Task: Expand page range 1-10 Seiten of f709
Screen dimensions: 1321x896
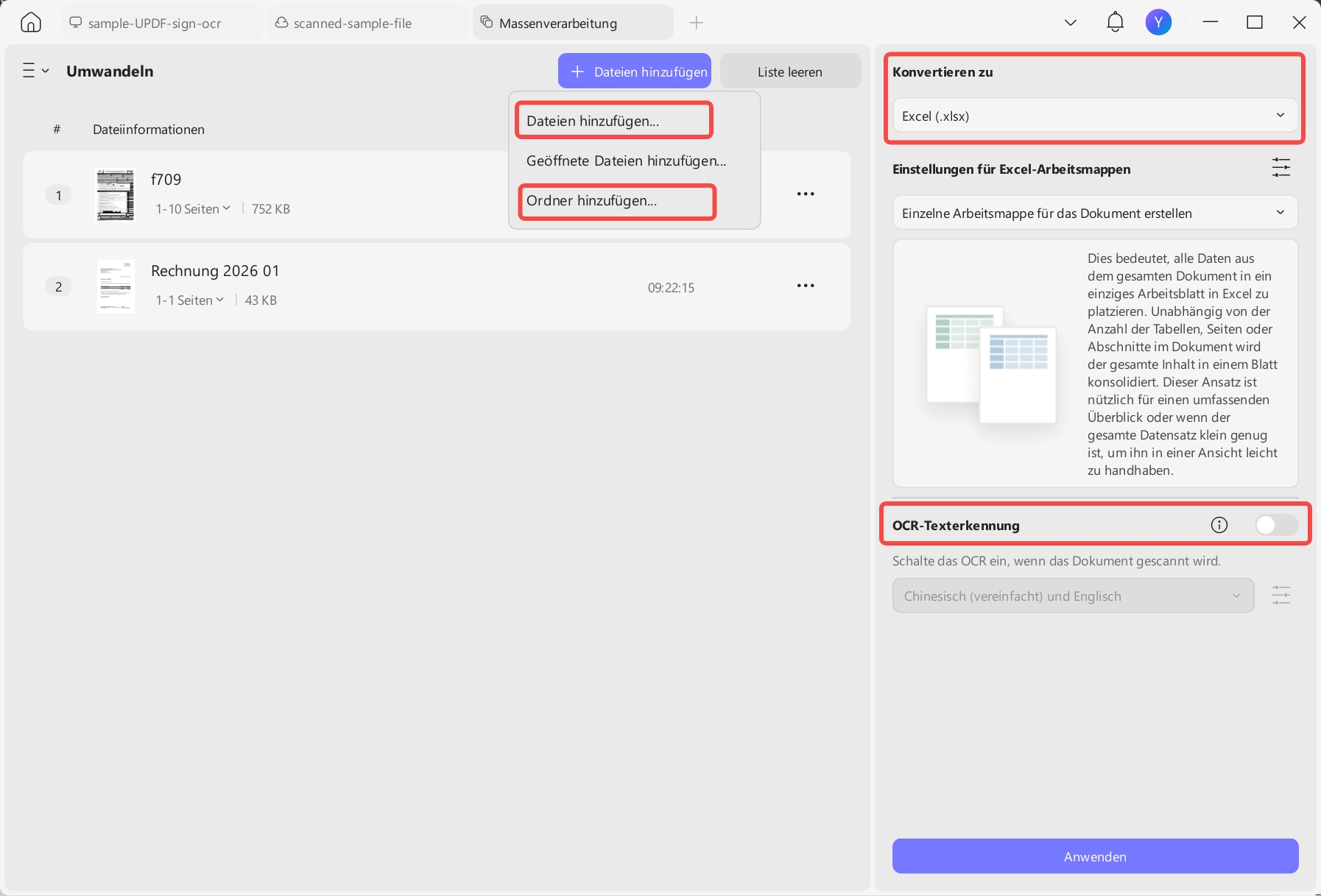Action: point(193,209)
